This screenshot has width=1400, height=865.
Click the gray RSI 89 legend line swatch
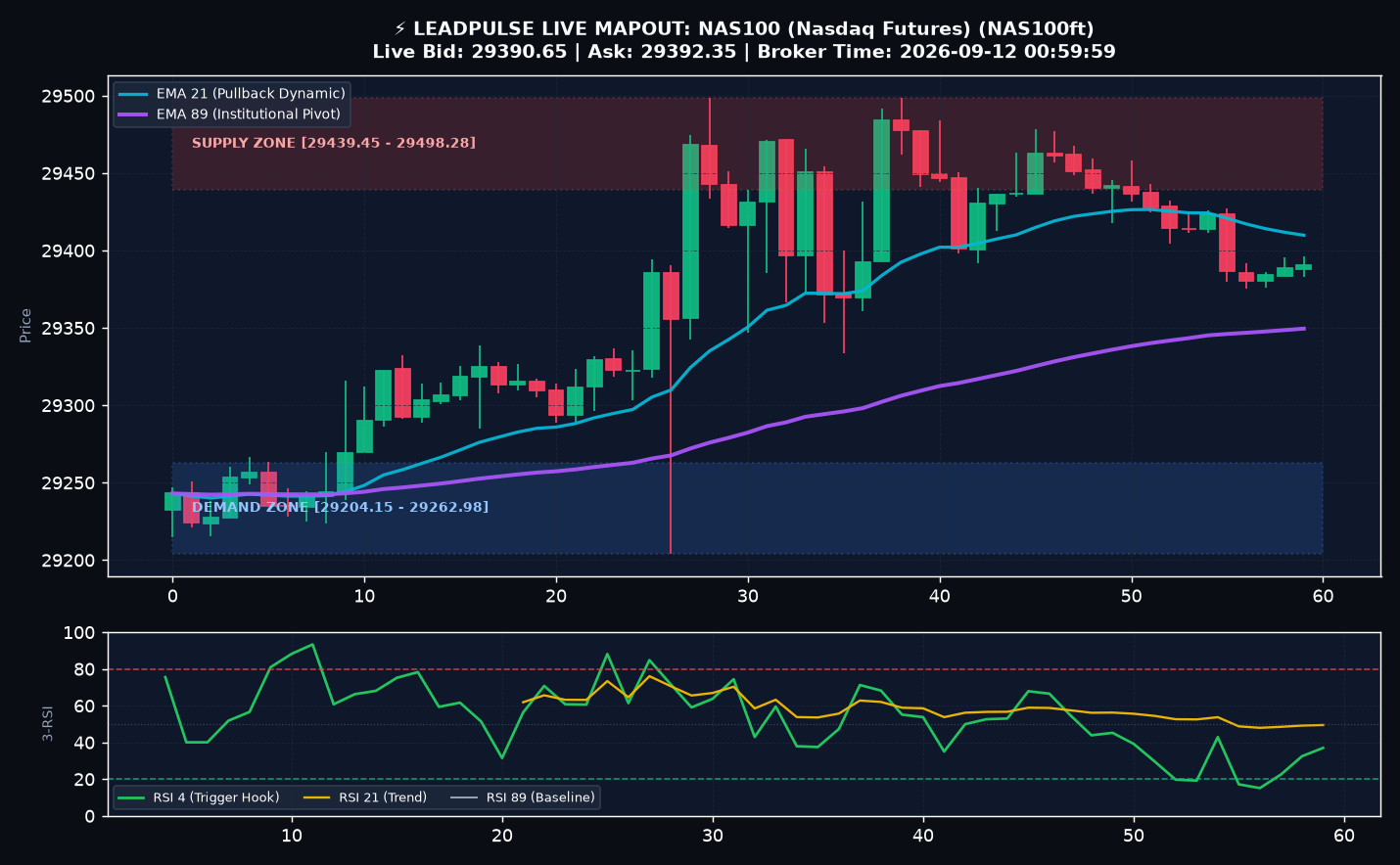(464, 797)
